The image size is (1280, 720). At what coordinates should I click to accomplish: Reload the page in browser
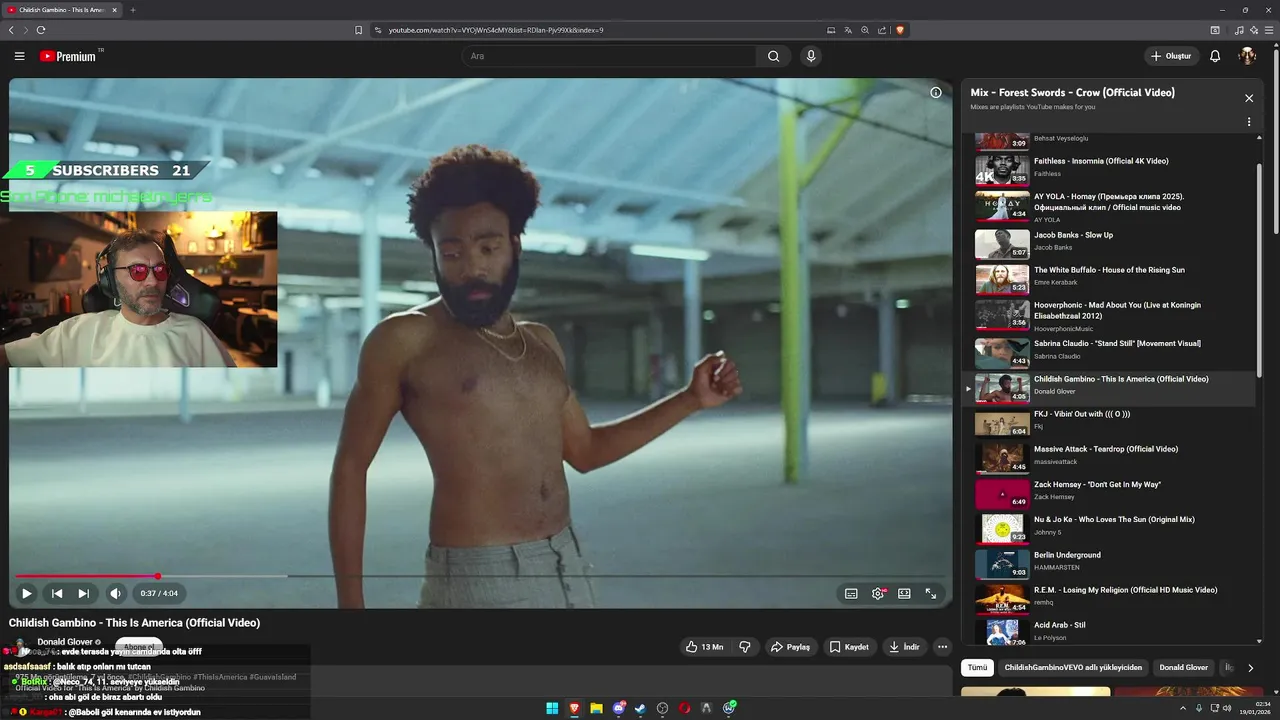41,30
